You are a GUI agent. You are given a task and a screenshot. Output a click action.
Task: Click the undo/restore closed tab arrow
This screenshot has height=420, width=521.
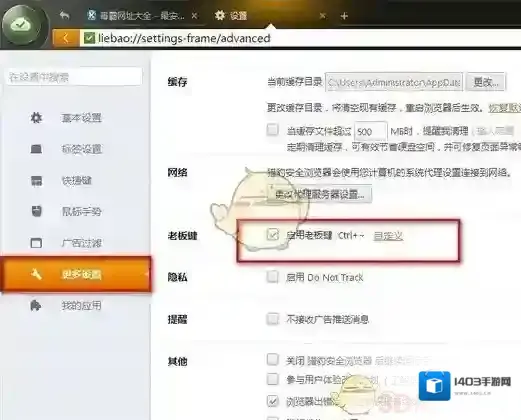point(64,15)
